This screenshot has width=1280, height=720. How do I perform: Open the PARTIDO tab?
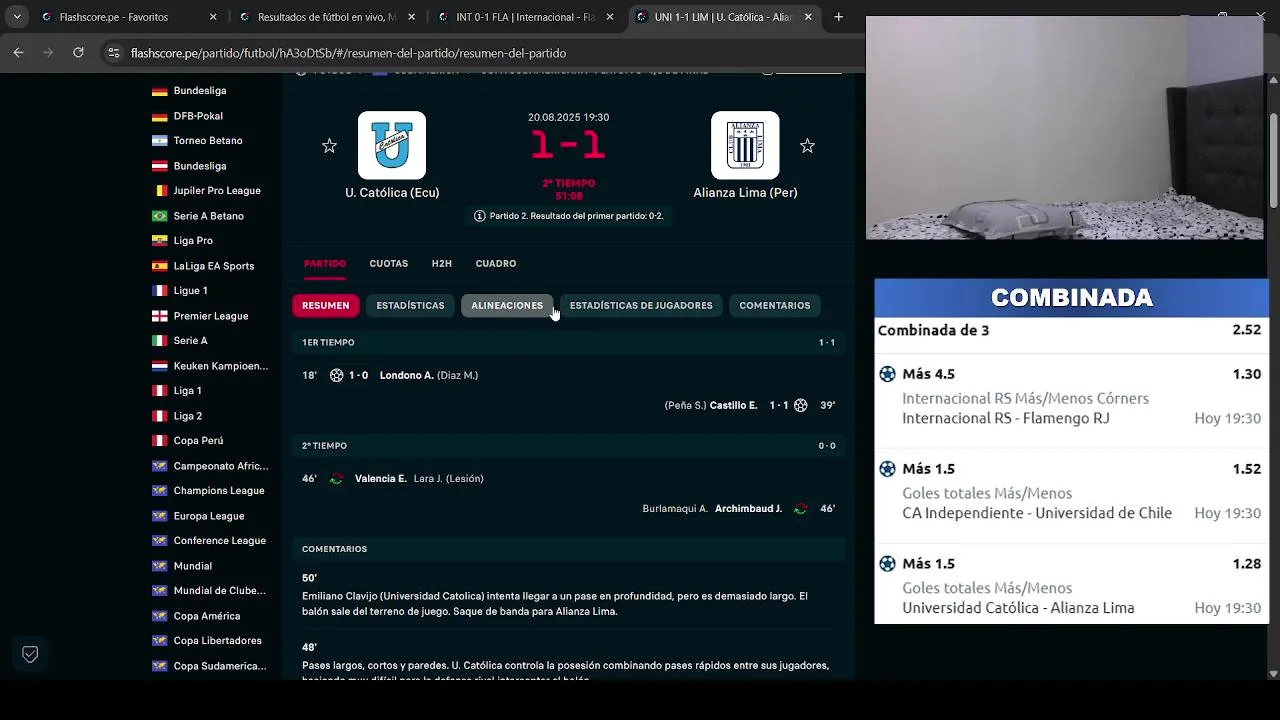pos(325,264)
